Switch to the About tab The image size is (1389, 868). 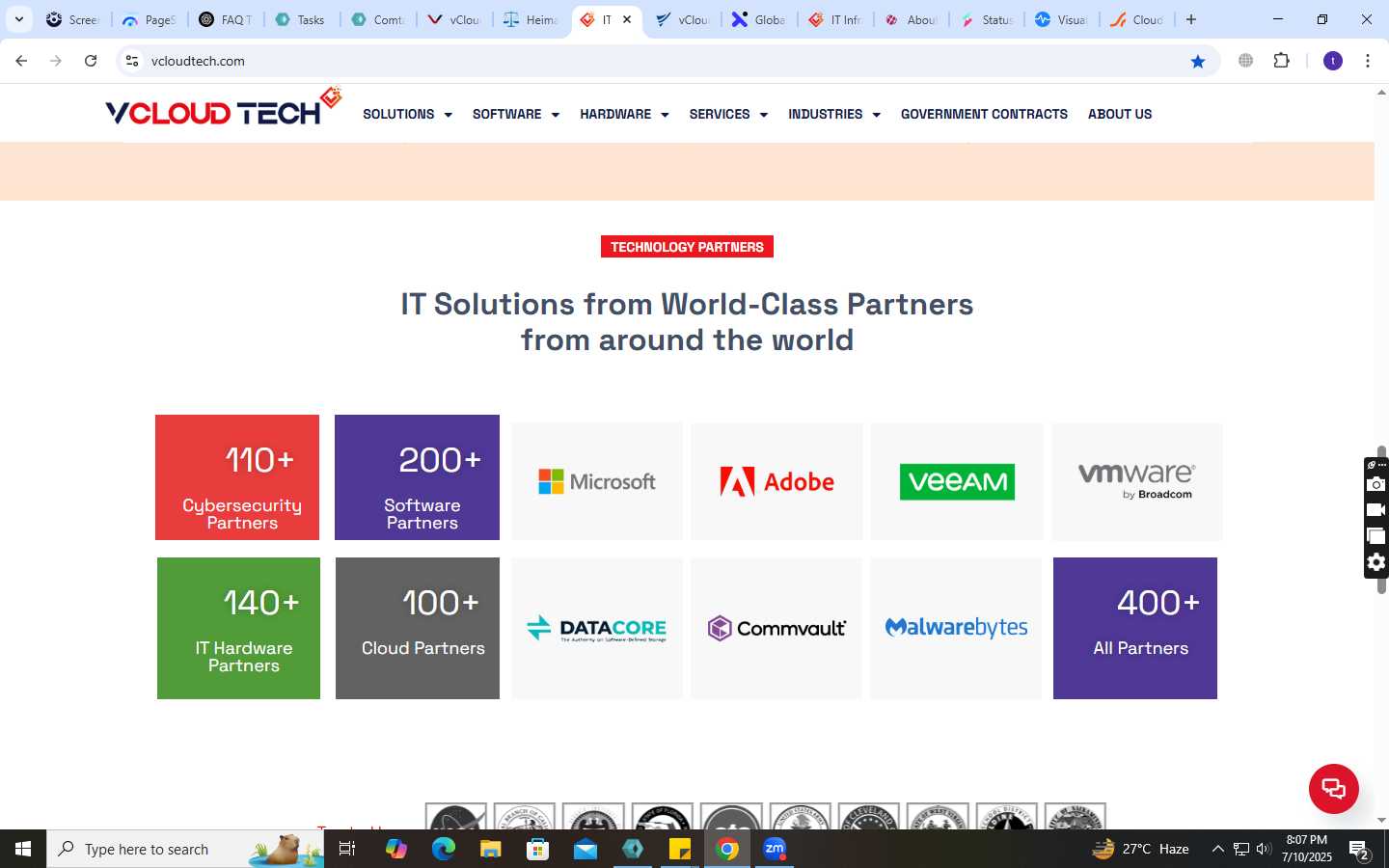point(912,19)
